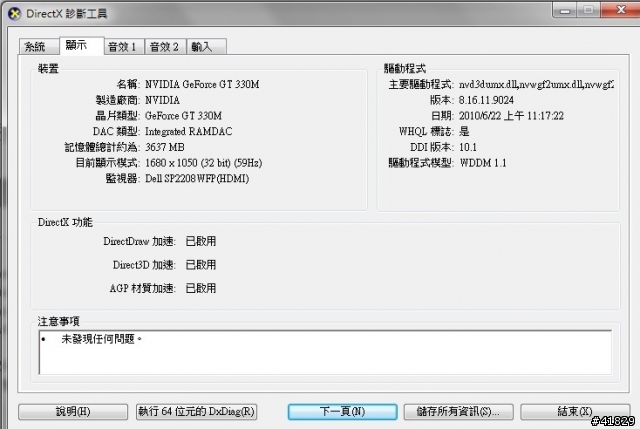Switch to the 系統 tab
The image size is (640, 429).
pos(39,47)
